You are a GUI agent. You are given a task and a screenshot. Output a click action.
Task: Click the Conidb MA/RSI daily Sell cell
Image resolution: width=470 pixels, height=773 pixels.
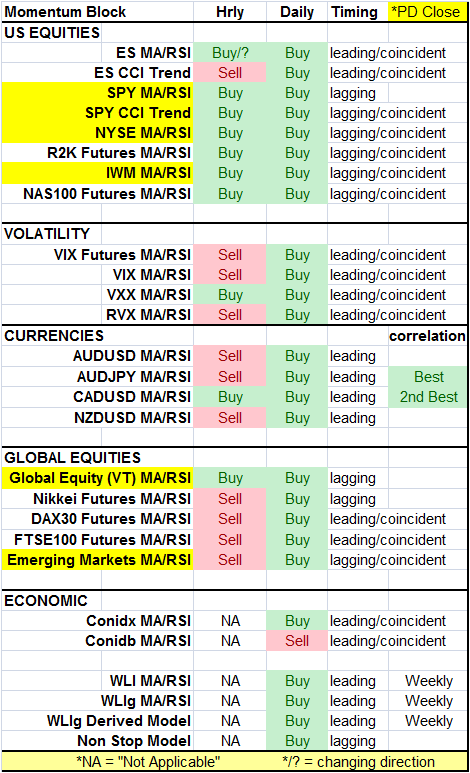pyautogui.click(x=297, y=640)
